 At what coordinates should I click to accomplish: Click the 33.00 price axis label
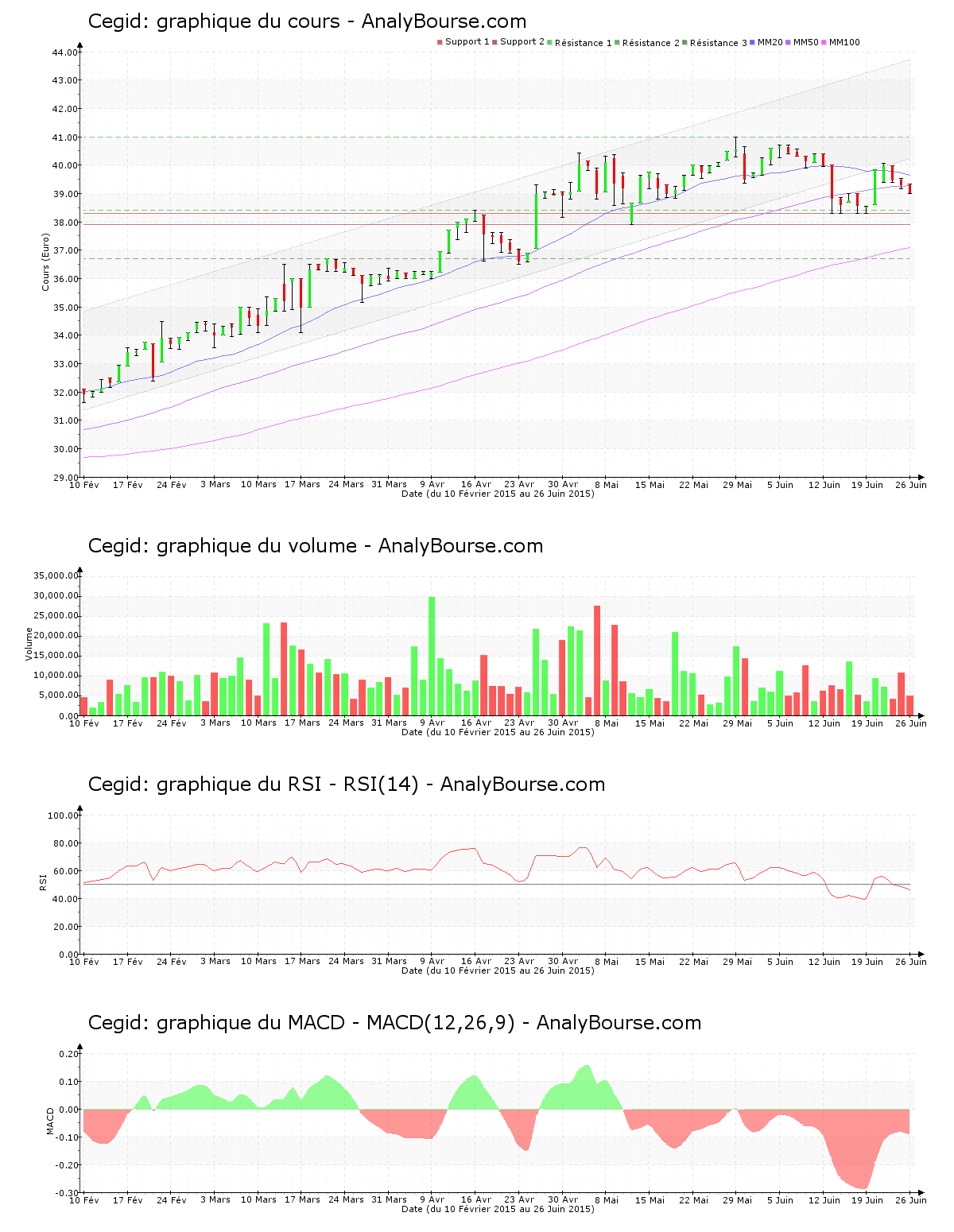(x=64, y=364)
